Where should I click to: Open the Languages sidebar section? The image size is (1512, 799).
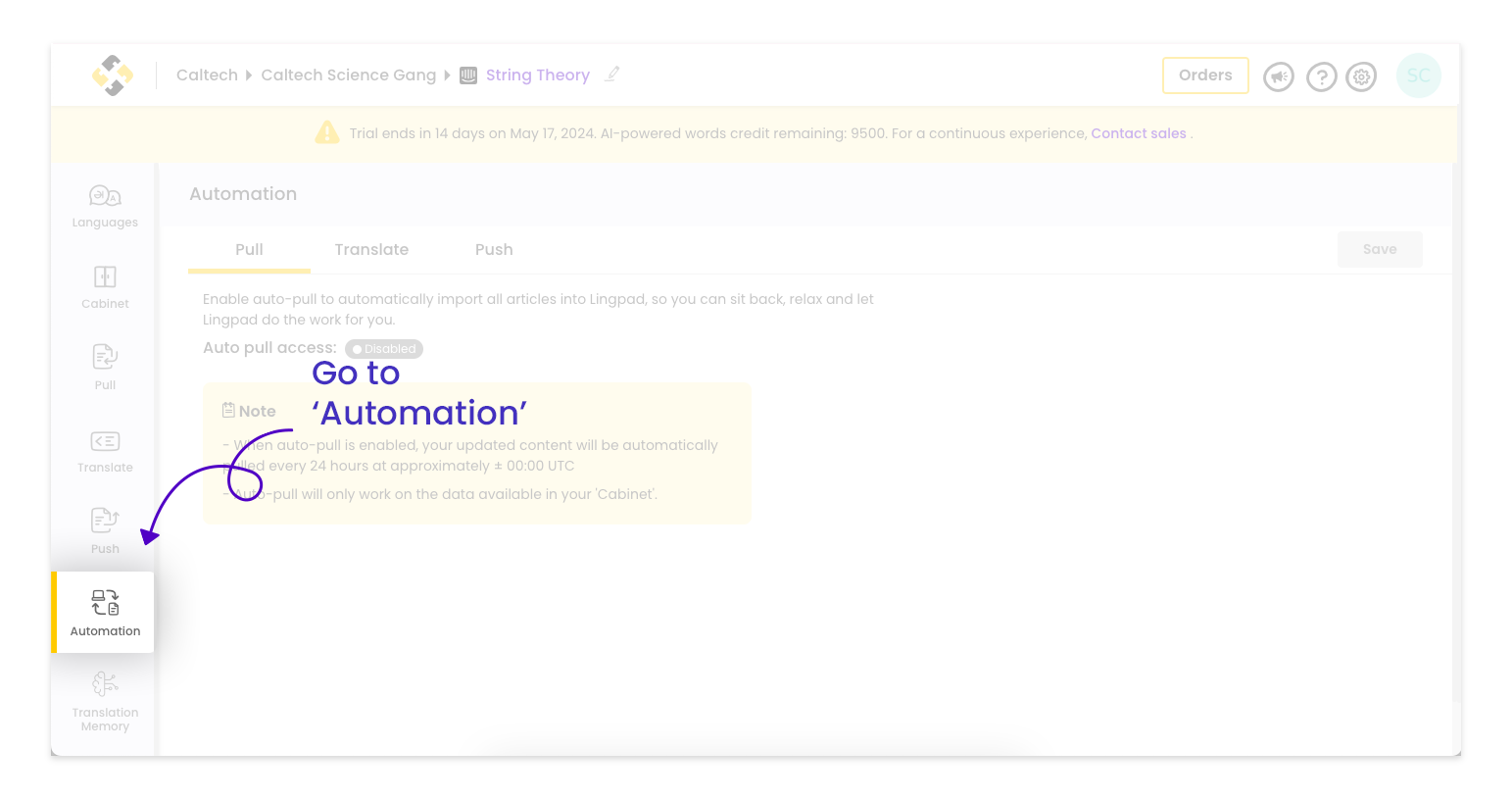tap(105, 206)
